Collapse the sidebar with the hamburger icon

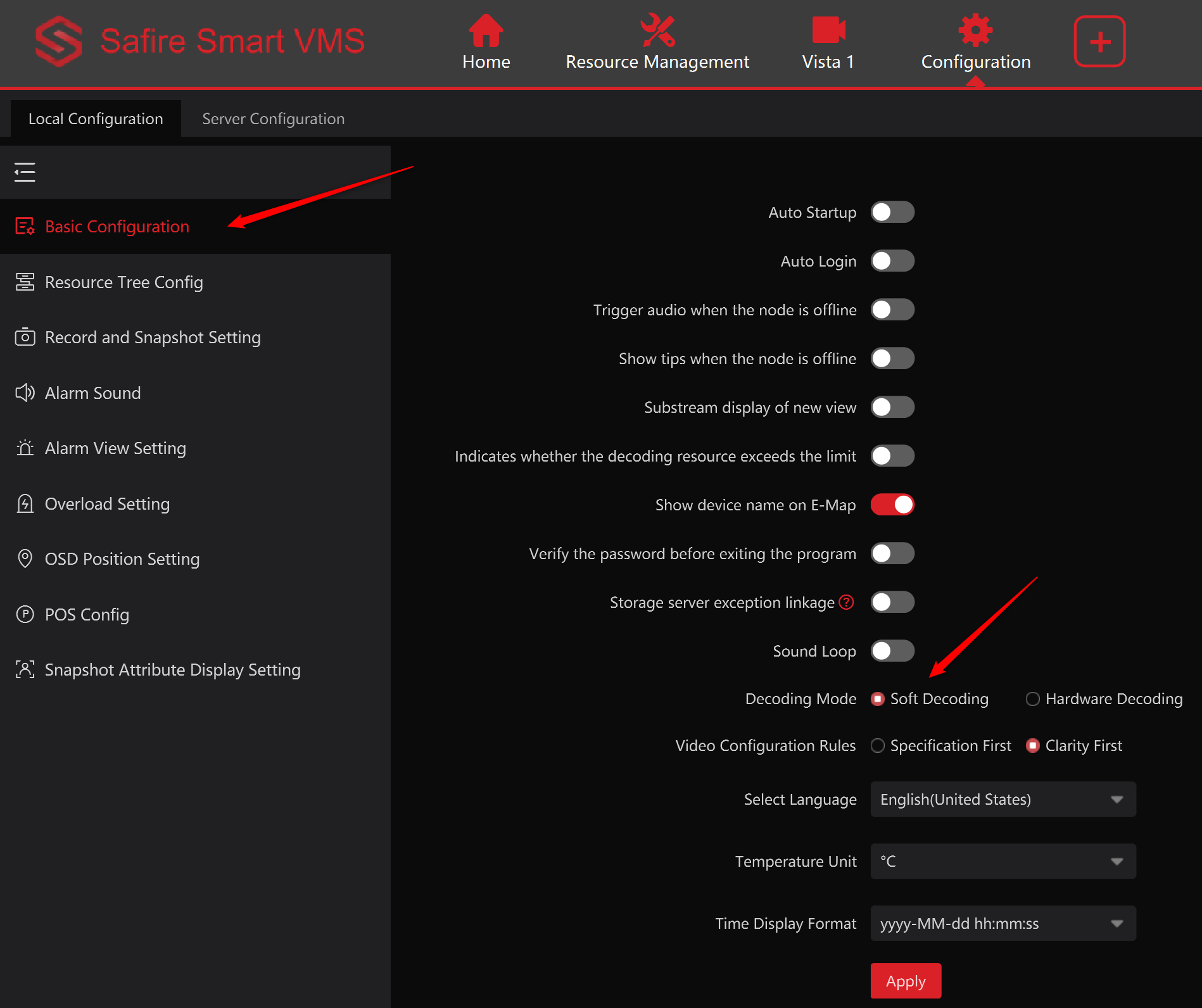pyautogui.click(x=25, y=172)
